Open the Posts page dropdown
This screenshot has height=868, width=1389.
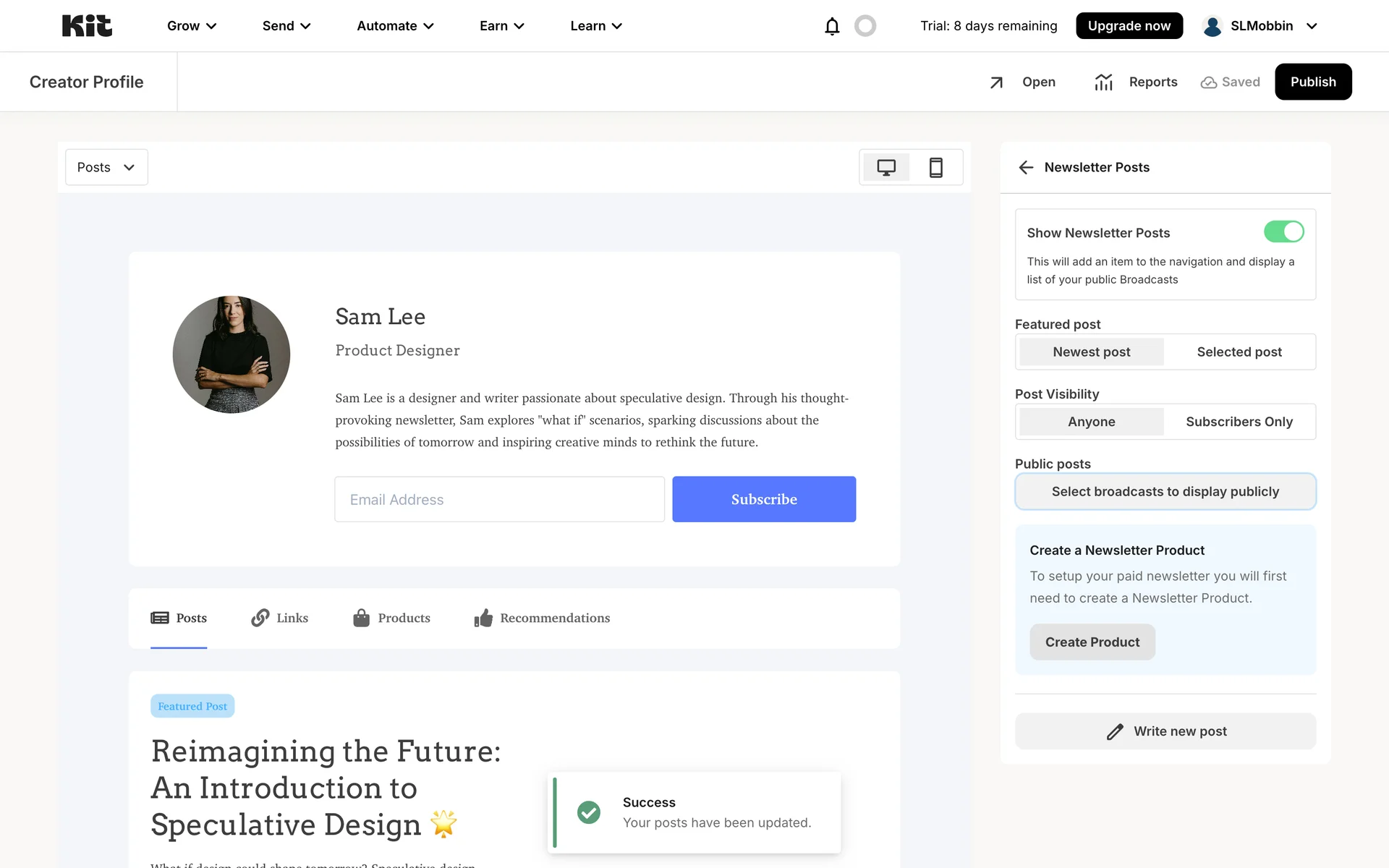coord(106,168)
